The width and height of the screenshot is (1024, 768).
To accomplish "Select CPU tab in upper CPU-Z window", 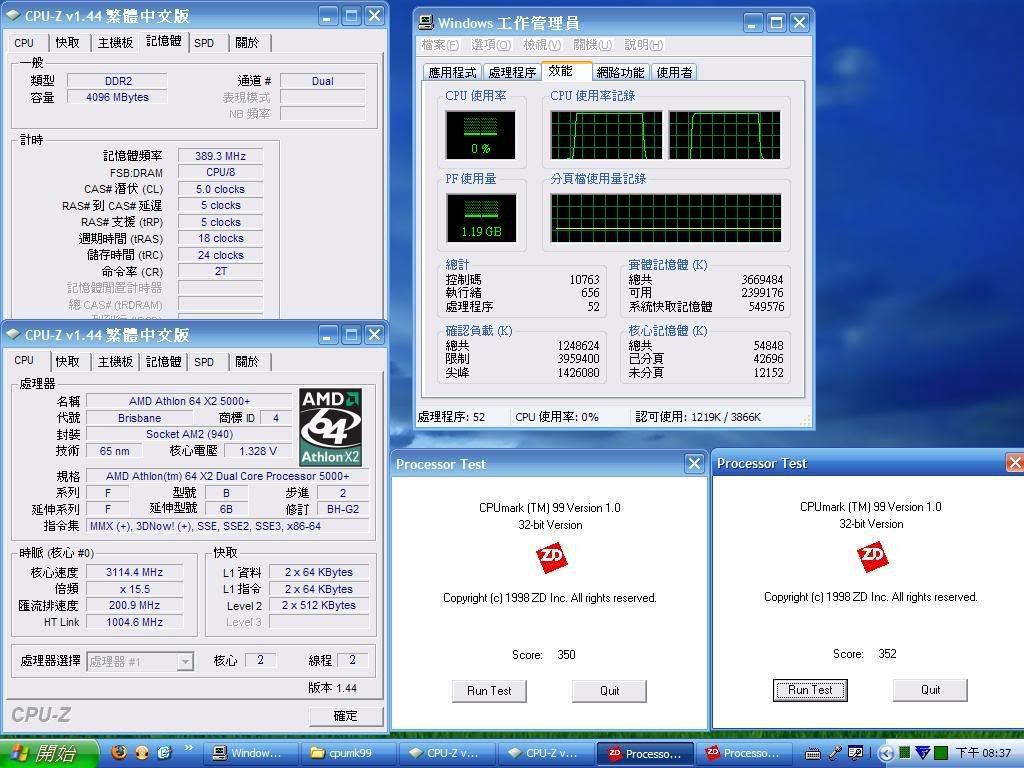I will pyautogui.click(x=24, y=42).
